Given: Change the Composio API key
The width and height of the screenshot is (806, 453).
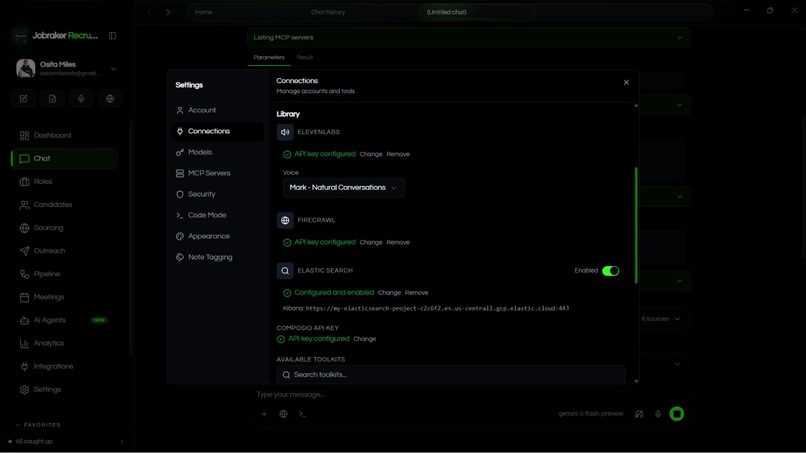Looking at the screenshot, I should tap(364, 339).
